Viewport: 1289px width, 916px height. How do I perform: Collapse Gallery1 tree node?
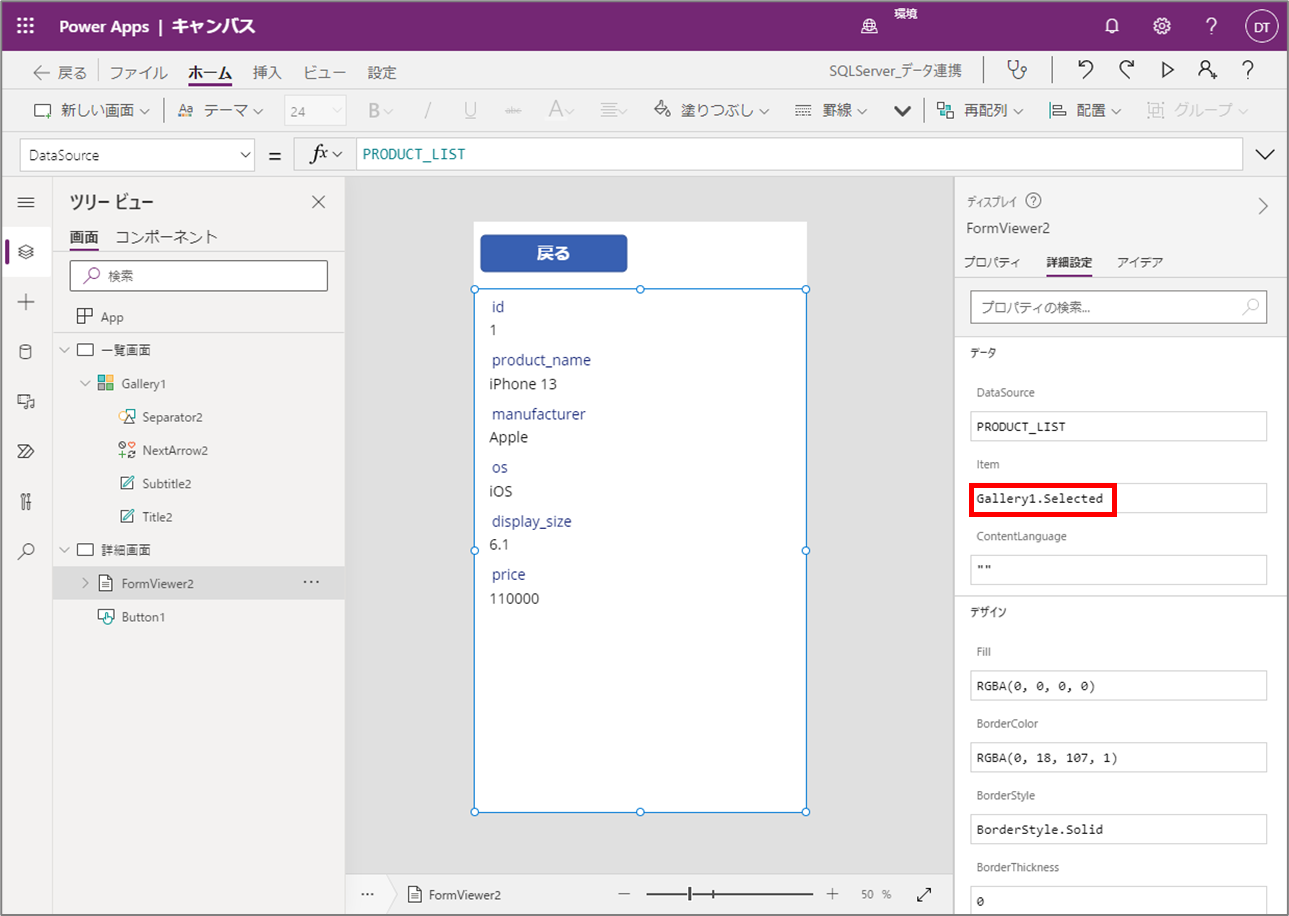[x=85, y=384]
